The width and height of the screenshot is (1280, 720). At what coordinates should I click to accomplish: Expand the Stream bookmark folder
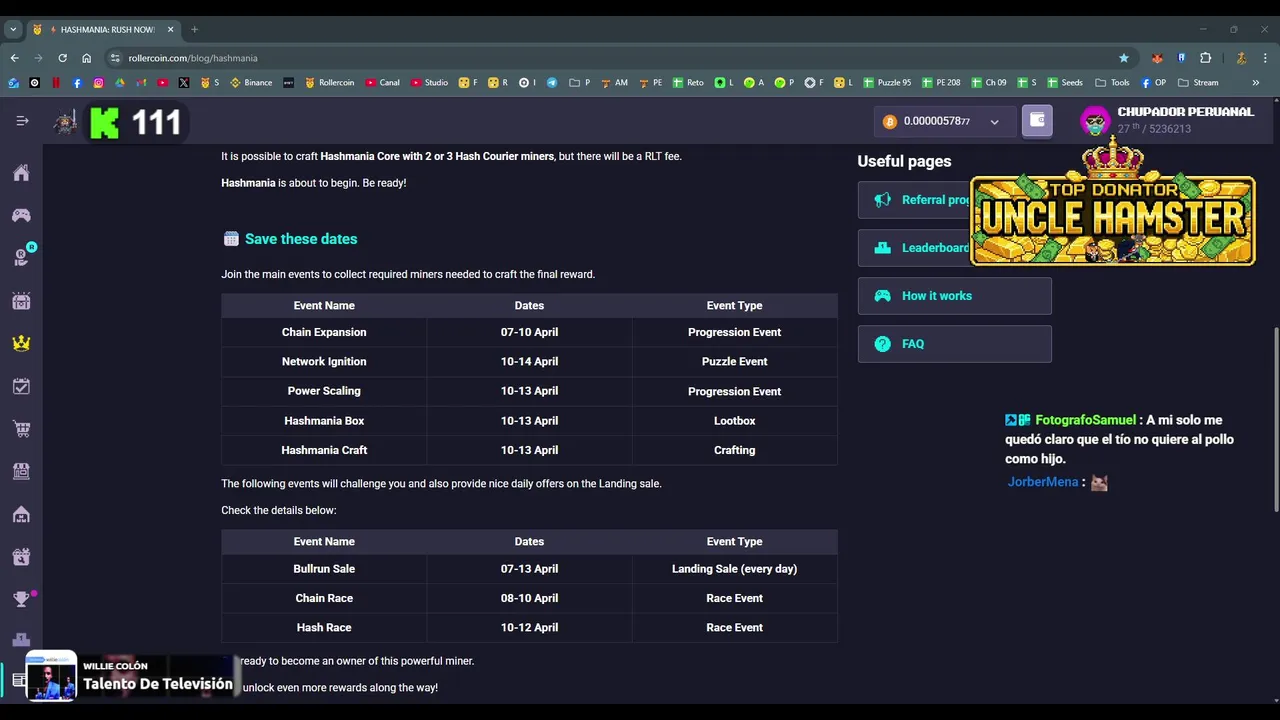(1198, 83)
